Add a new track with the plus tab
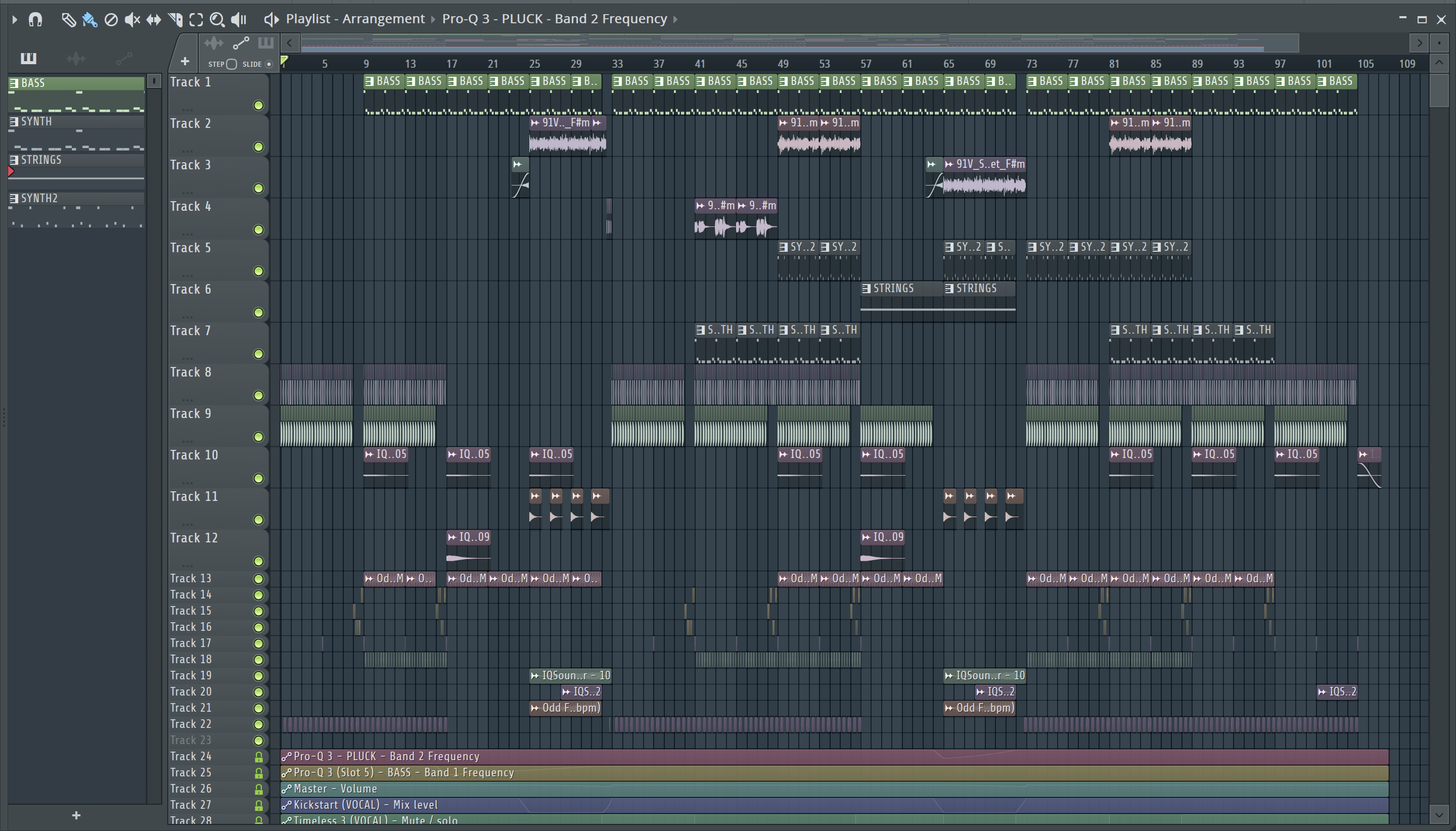Viewport: 1456px width, 831px height. (x=185, y=61)
